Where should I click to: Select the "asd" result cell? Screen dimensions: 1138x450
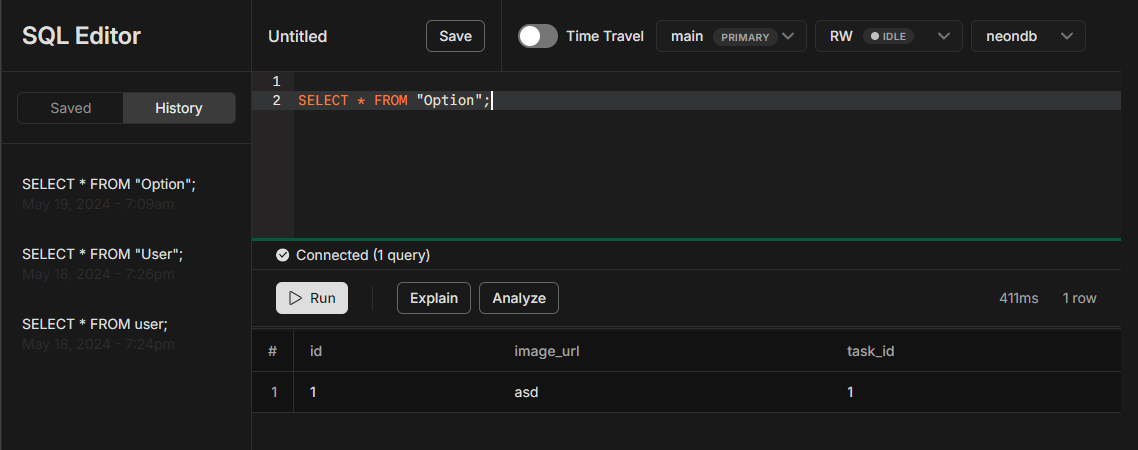click(526, 392)
